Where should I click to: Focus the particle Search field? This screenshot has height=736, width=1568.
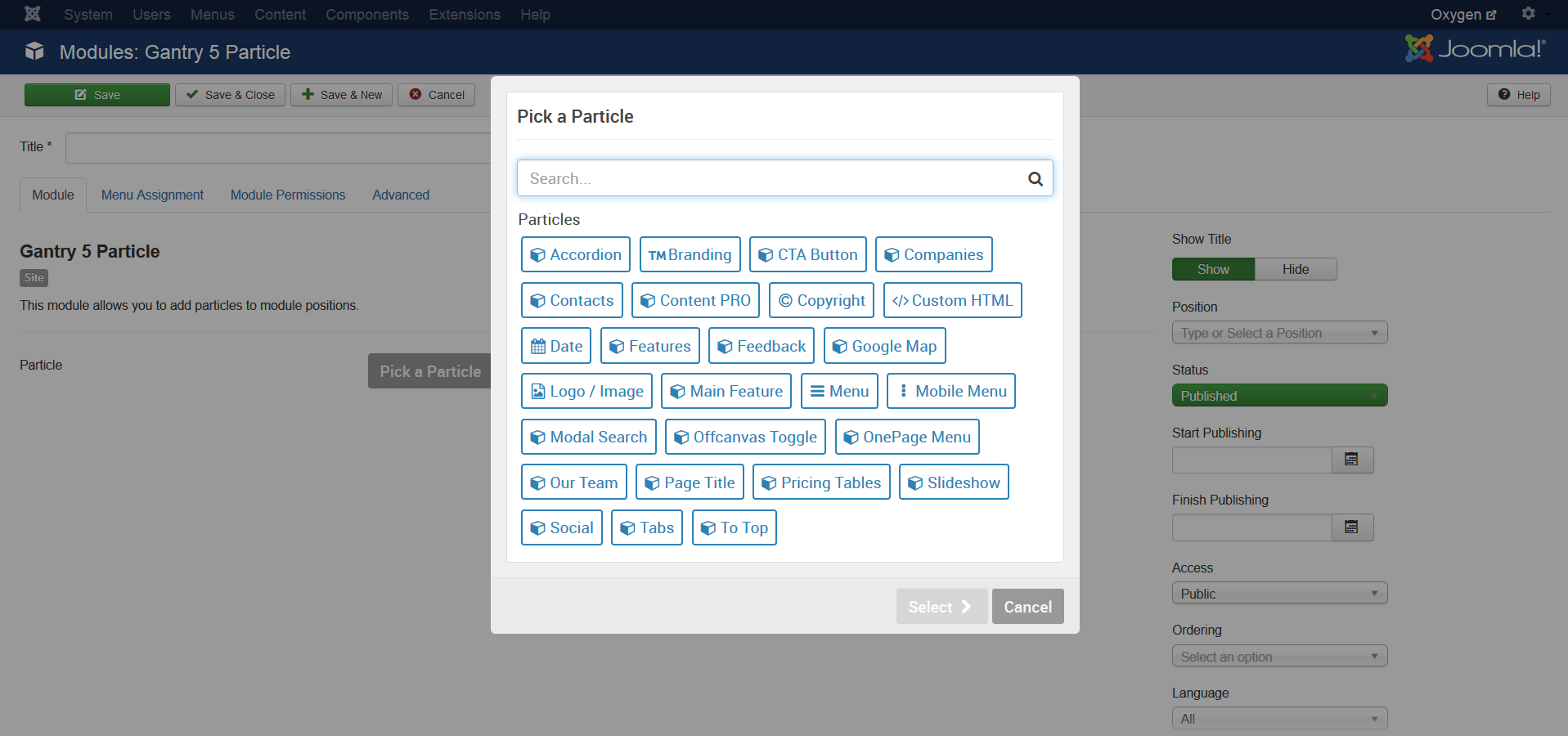pyautogui.click(x=769, y=178)
